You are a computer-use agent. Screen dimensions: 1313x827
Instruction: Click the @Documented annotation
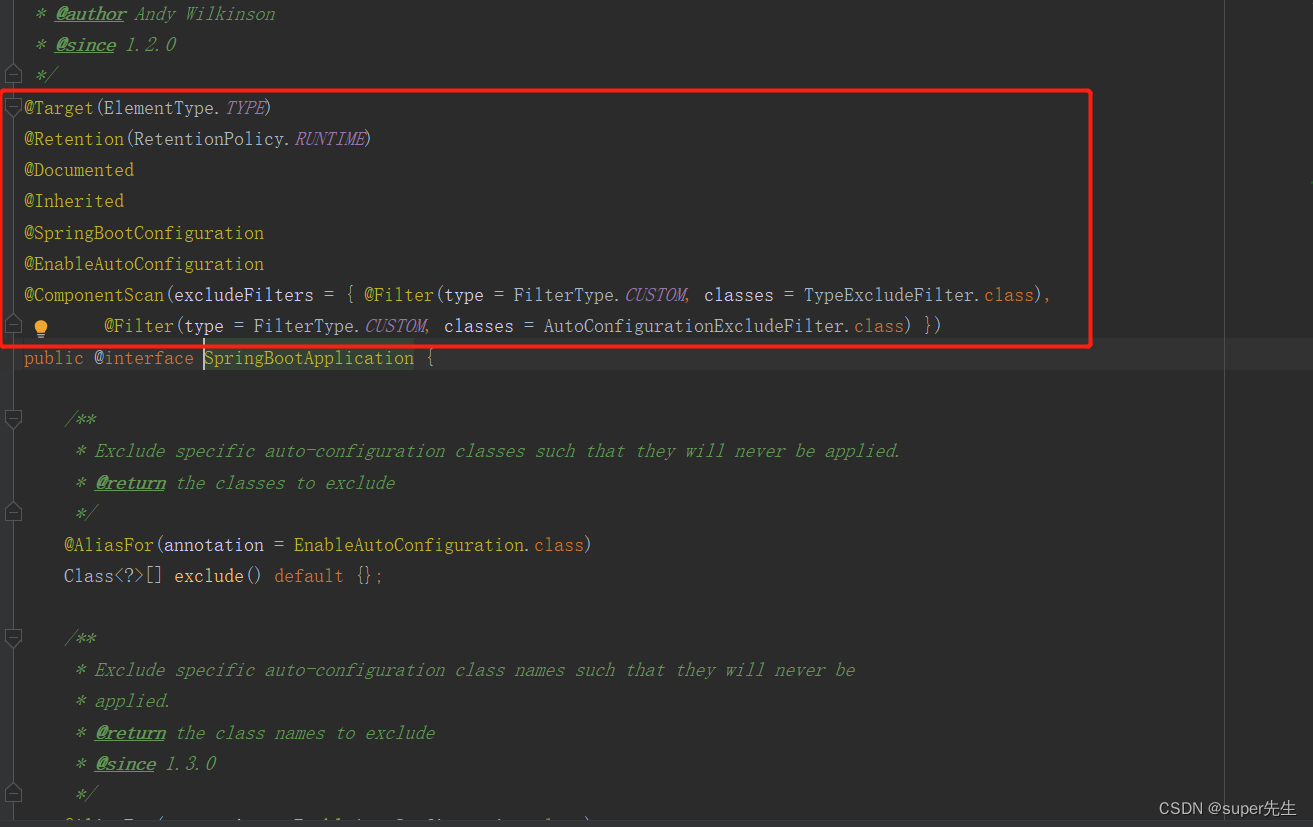[79, 170]
